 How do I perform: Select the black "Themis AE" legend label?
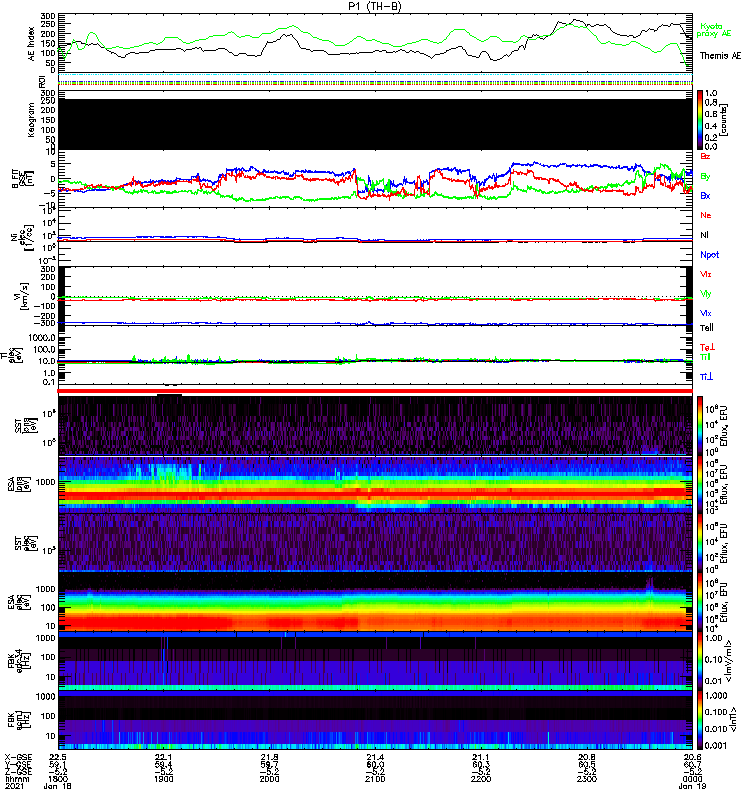point(720,56)
